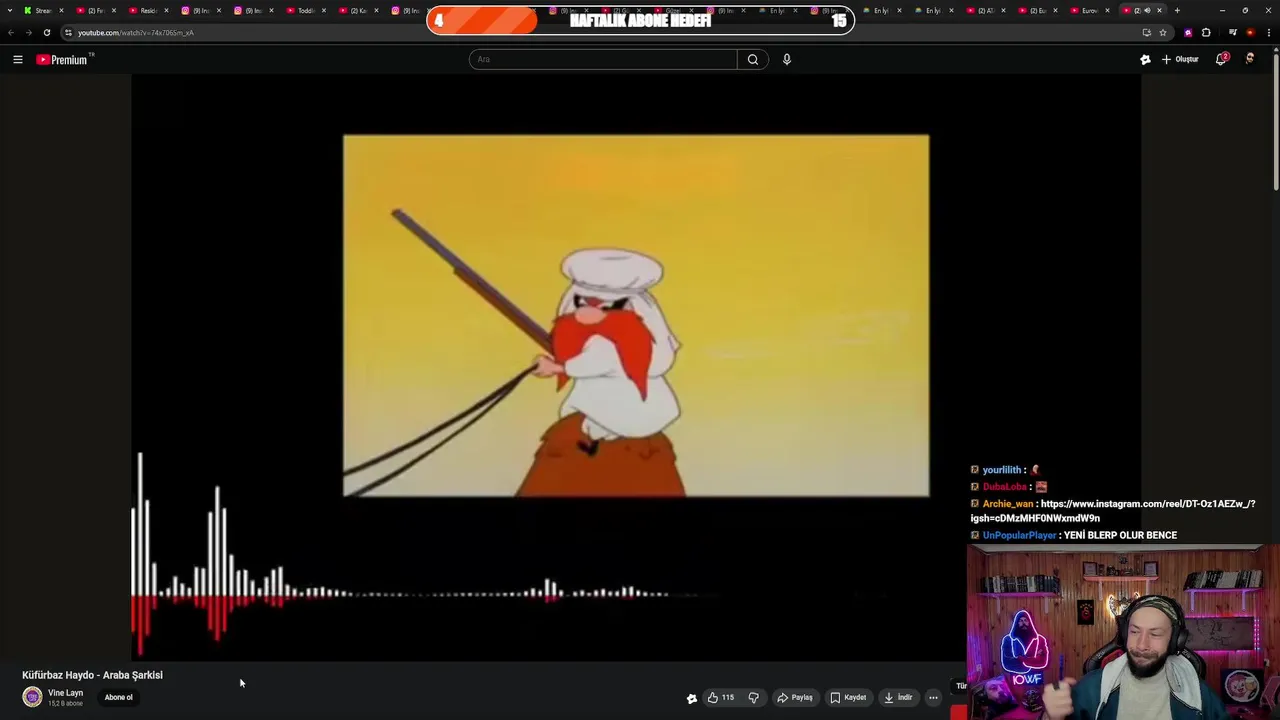Open the browser profile avatar
The image size is (1280, 720).
[1250, 32]
